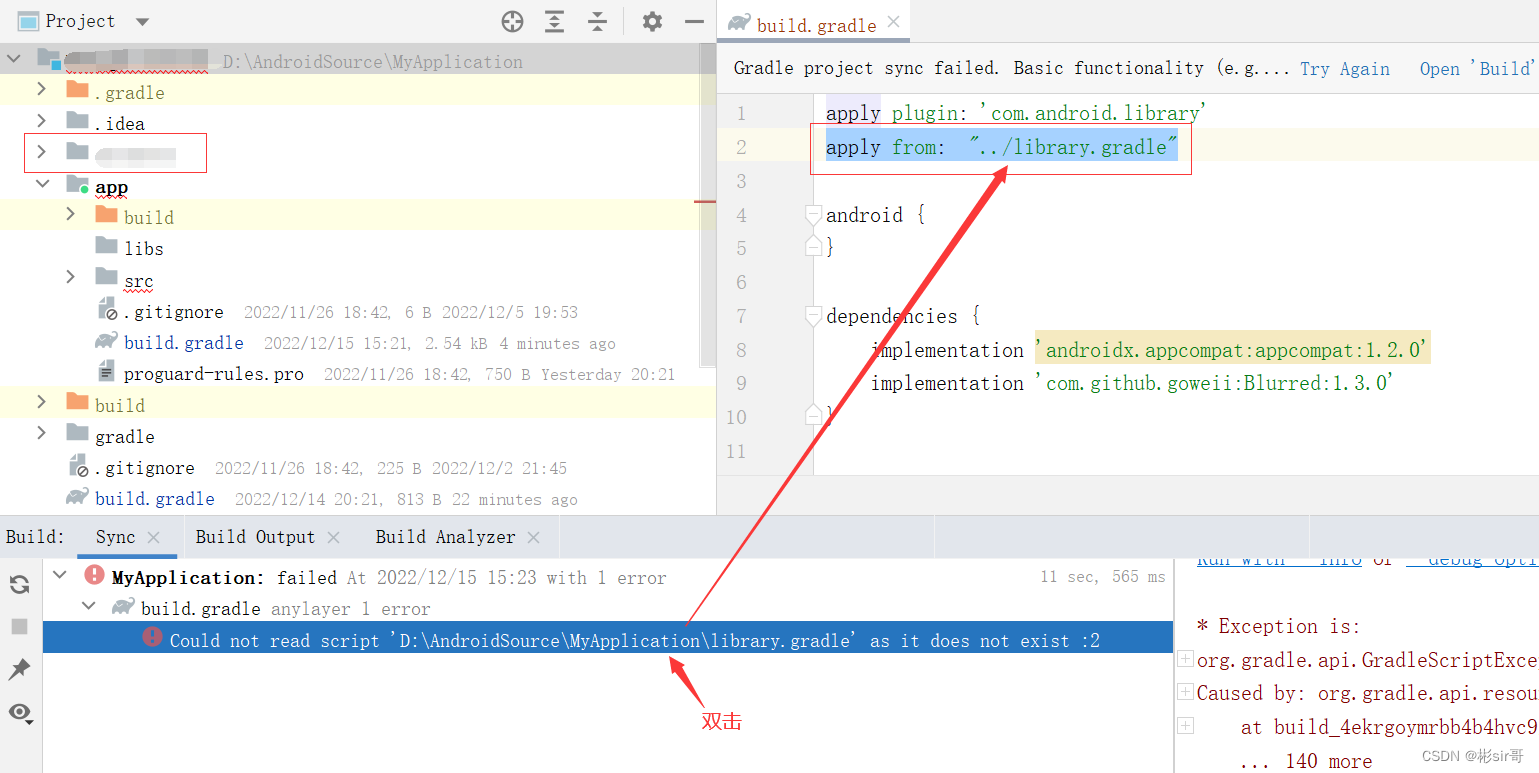This screenshot has height=773, width=1539.
Task: Open the Project panel options gear
Action: coord(652,20)
